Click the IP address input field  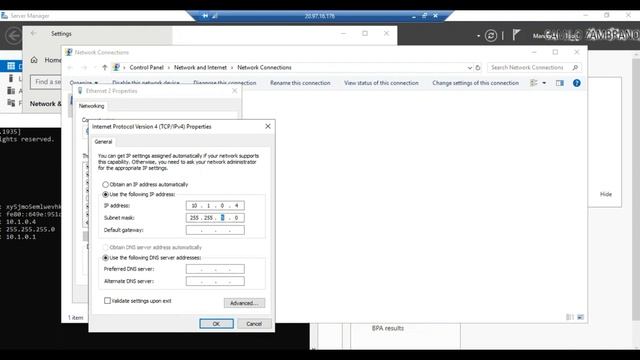click(x=215, y=206)
